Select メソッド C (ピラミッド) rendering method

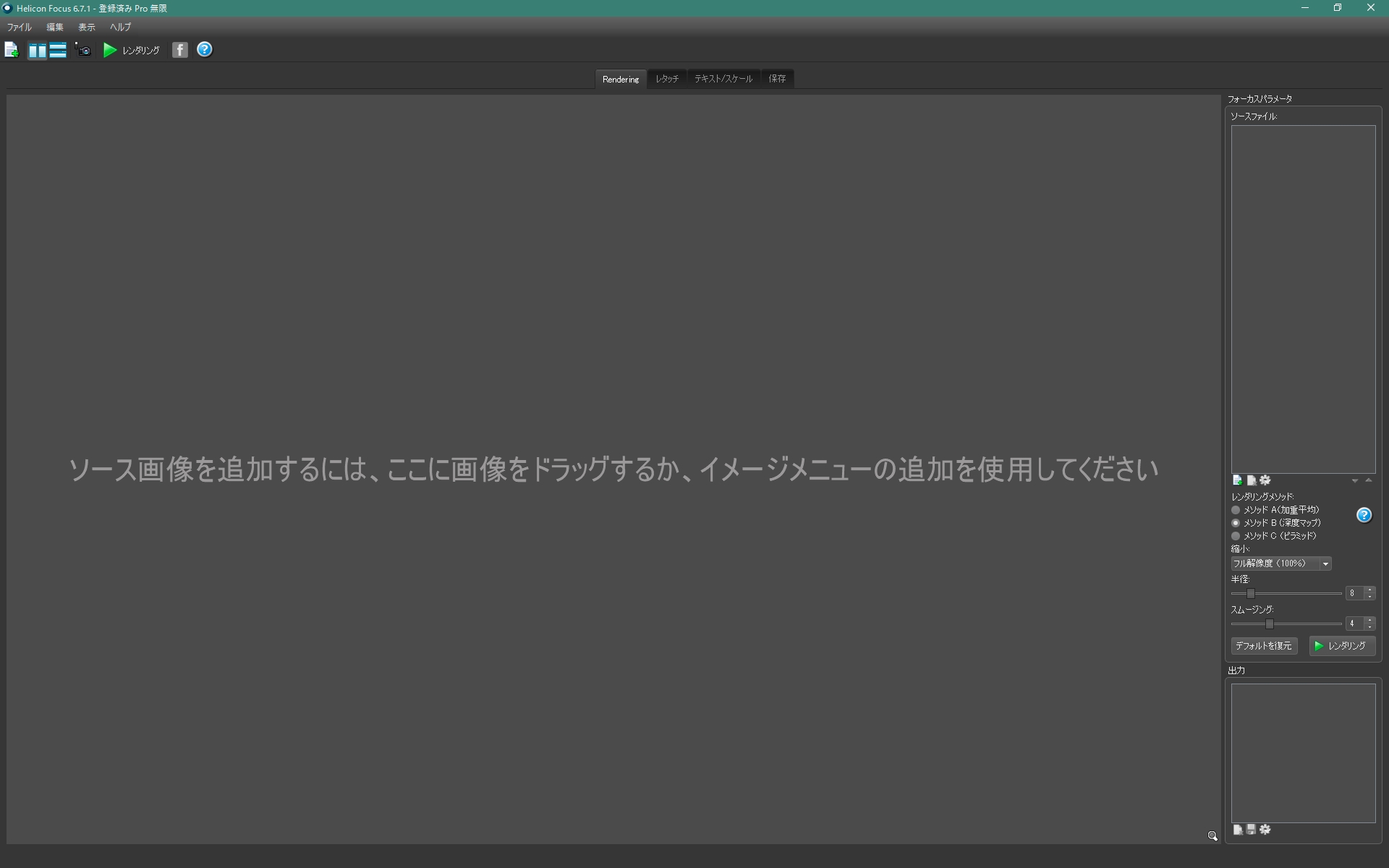[1236, 536]
